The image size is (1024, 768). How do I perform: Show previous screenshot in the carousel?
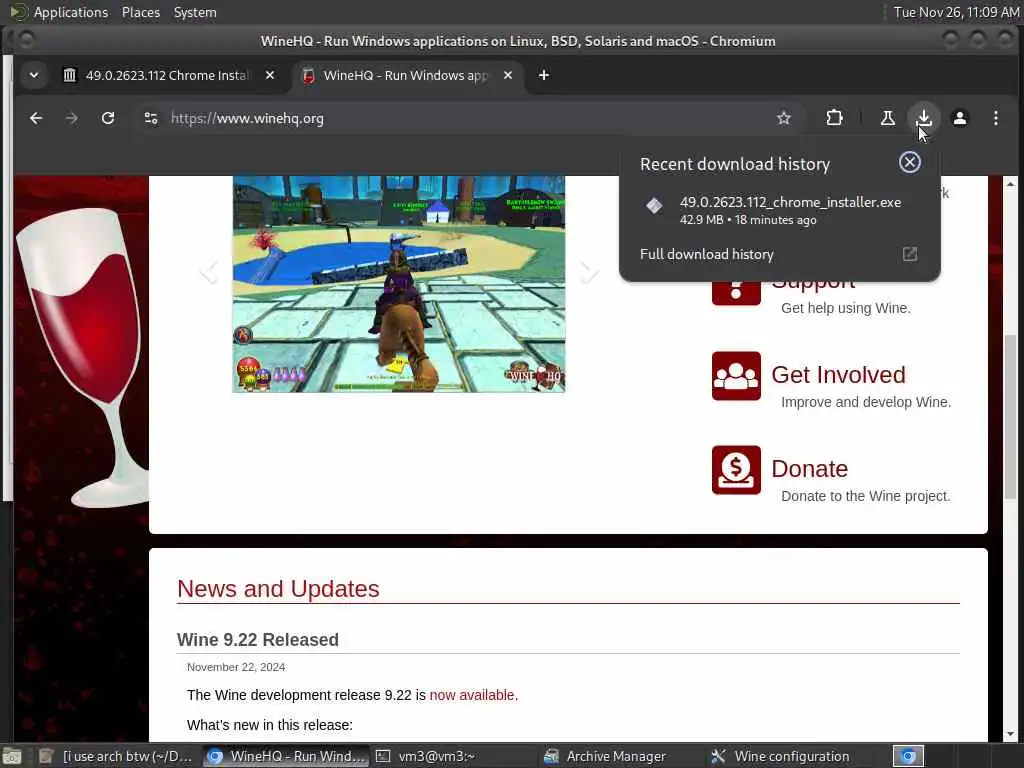209,270
